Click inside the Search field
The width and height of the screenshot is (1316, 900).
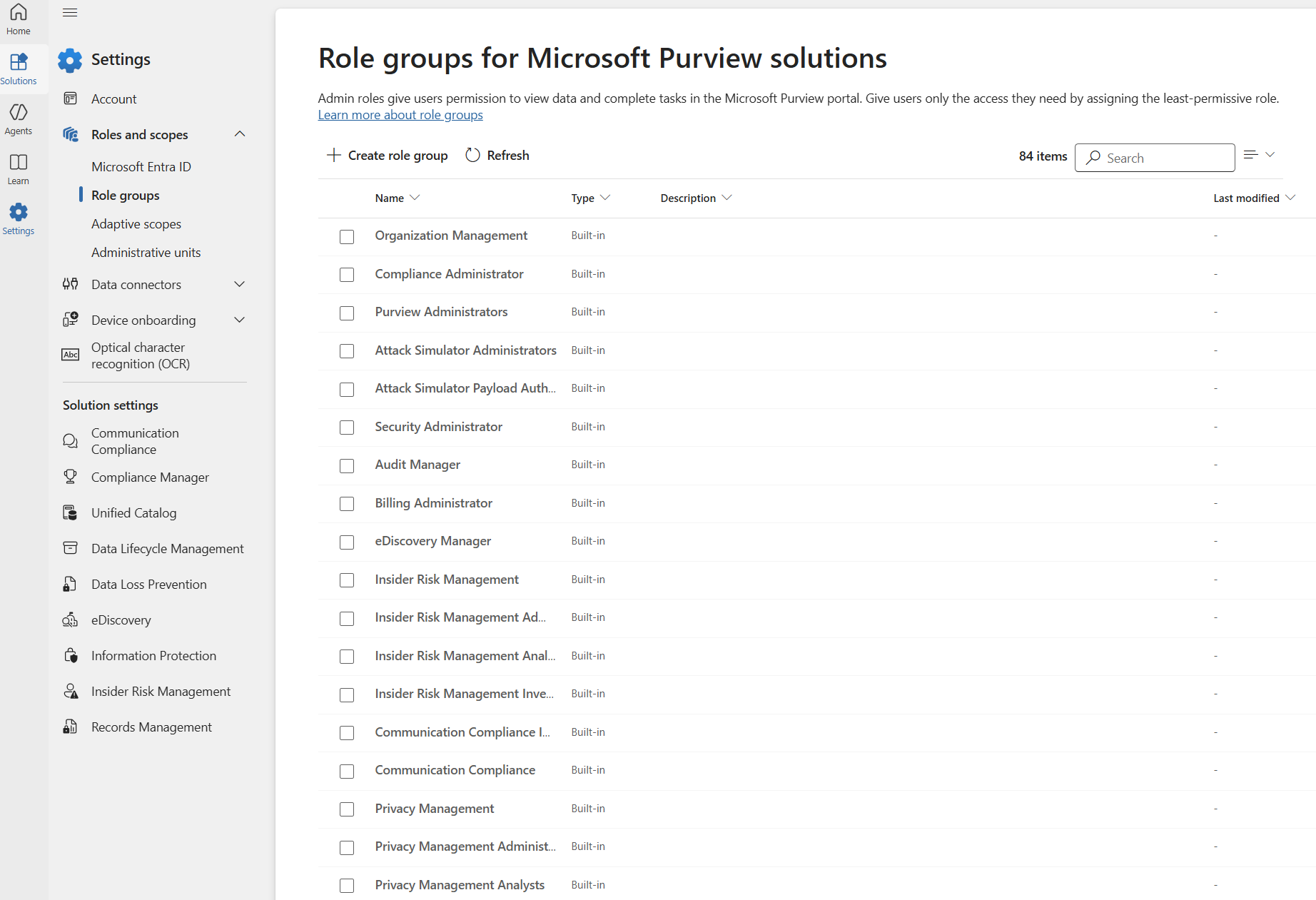pos(1154,158)
